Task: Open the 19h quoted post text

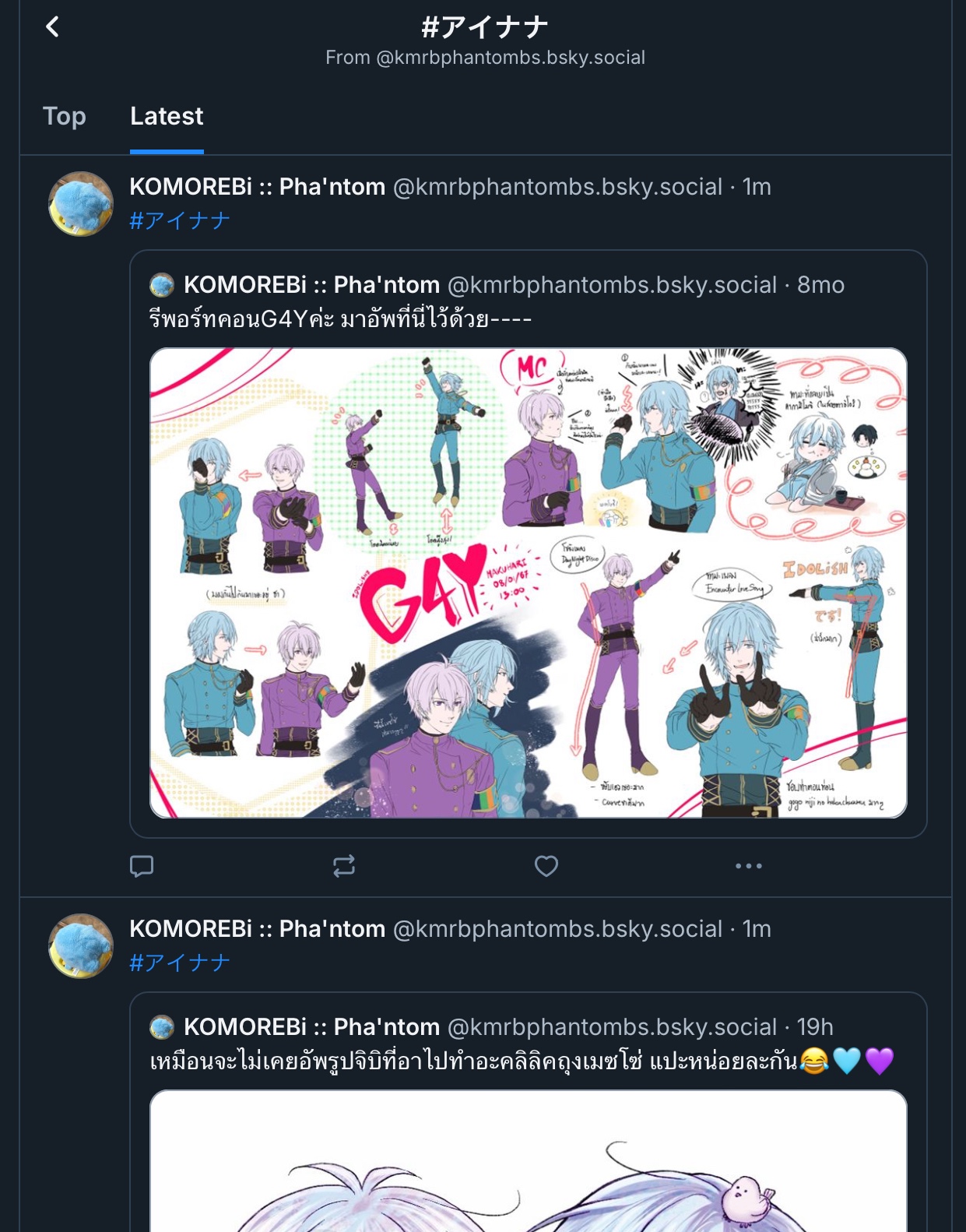Action: point(522,1061)
